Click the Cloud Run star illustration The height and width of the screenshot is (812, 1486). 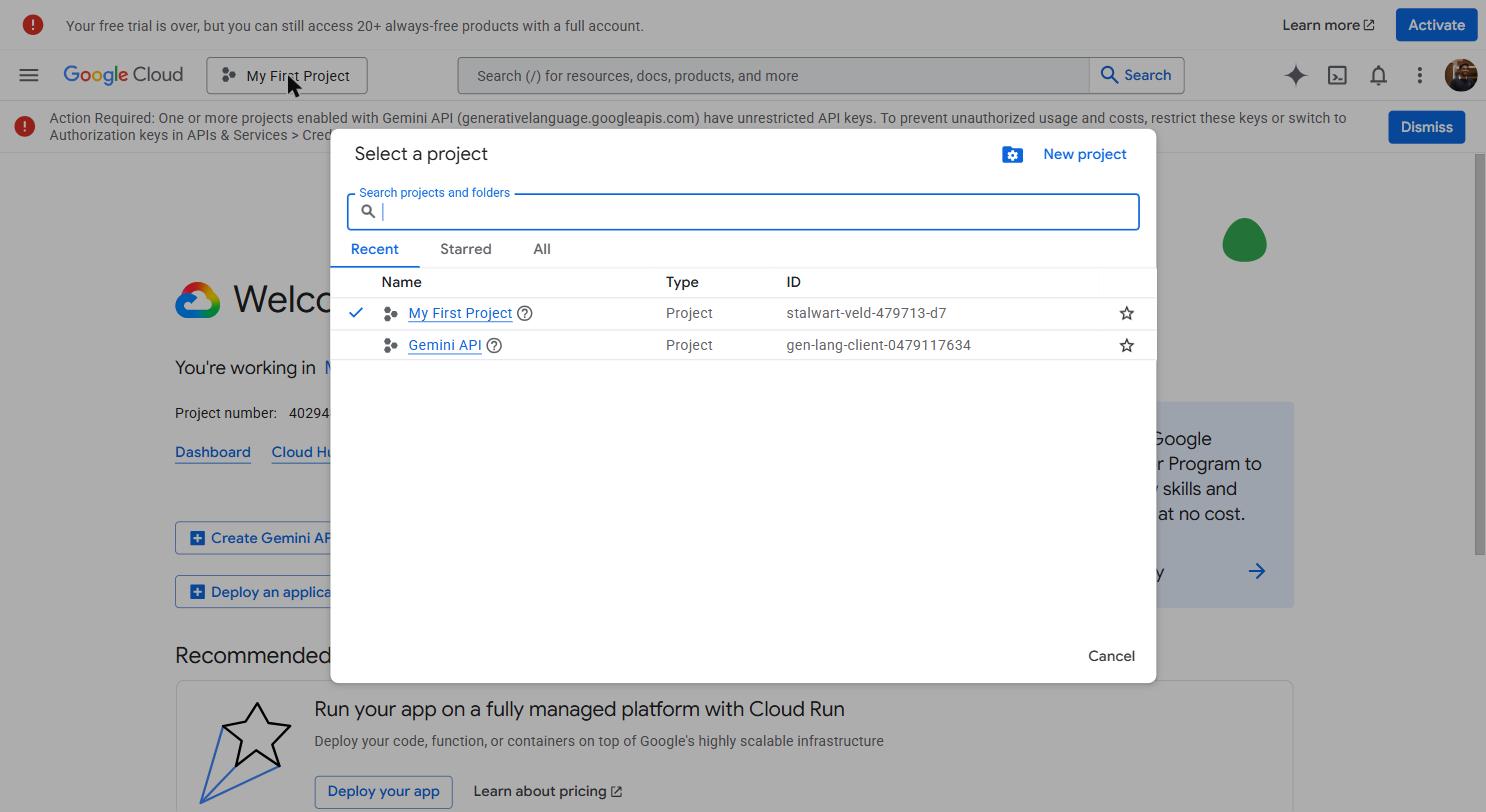[x=246, y=752]
